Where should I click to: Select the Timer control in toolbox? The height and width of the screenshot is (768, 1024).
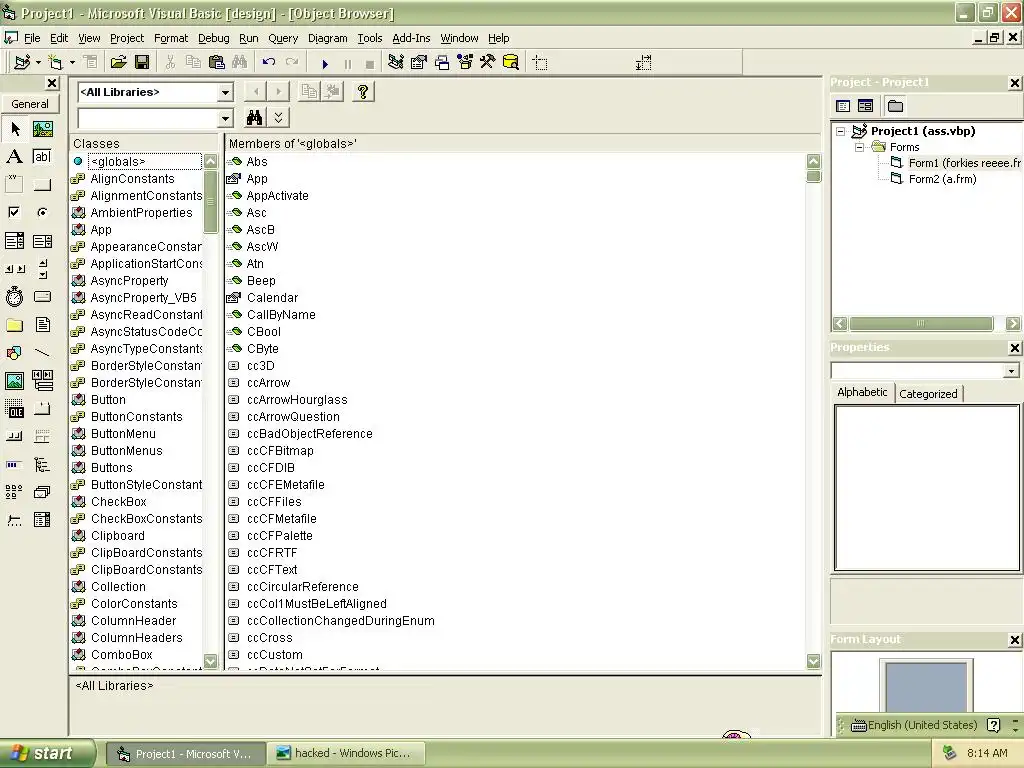click(14, 297)
